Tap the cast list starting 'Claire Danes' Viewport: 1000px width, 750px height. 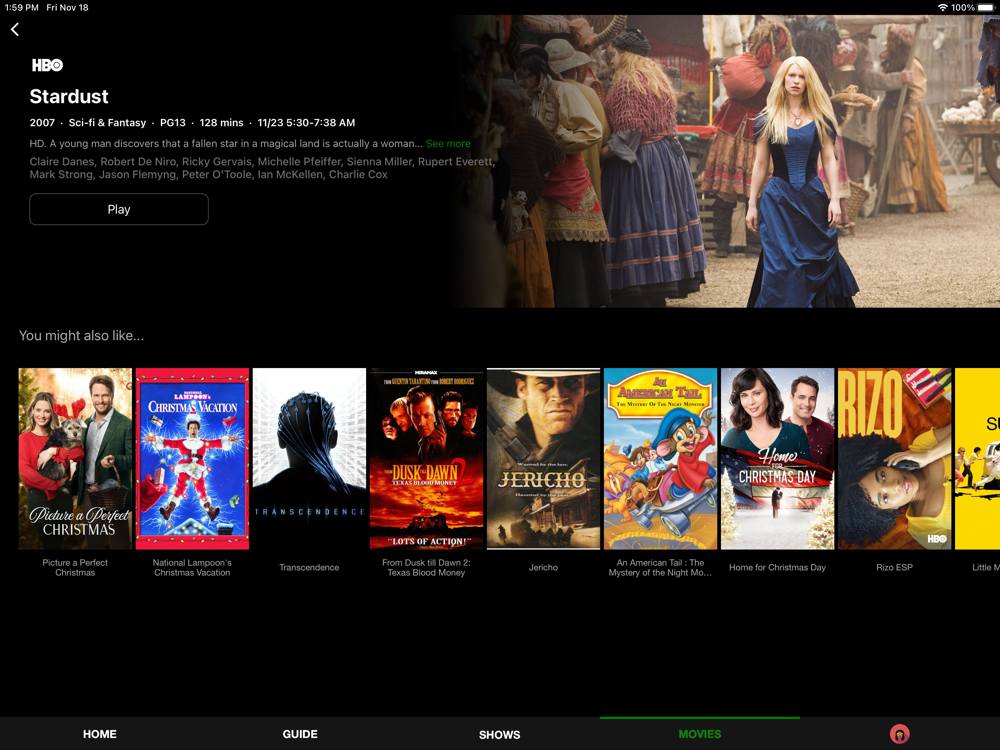pyautogui.click(x=262, y=168)
